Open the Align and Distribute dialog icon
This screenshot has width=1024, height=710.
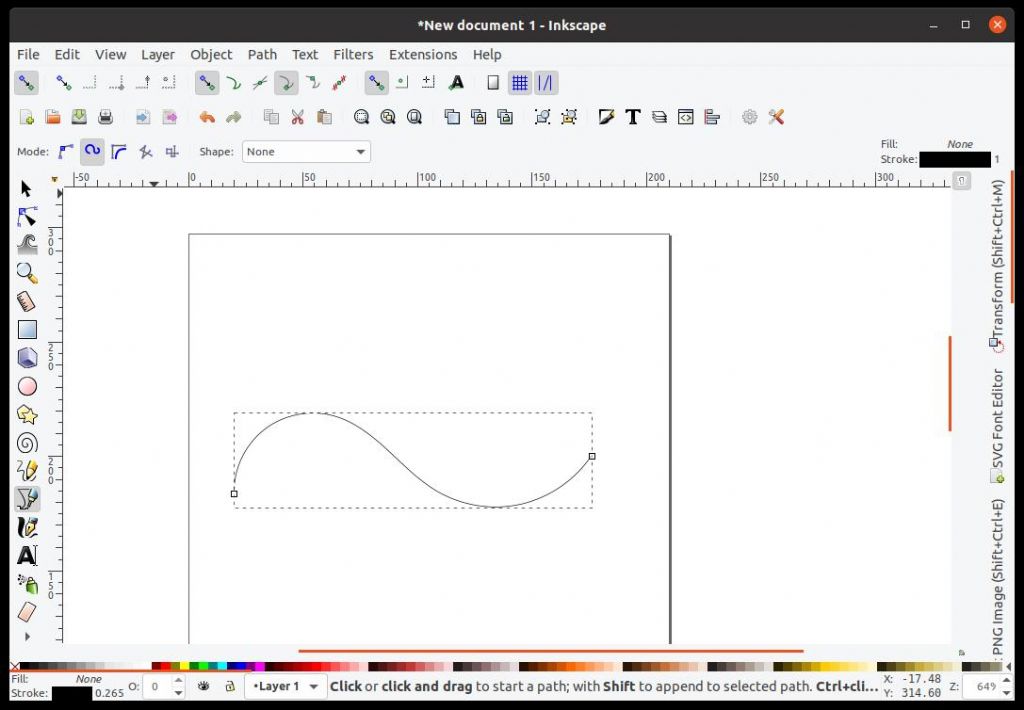[x=712, y=117]
